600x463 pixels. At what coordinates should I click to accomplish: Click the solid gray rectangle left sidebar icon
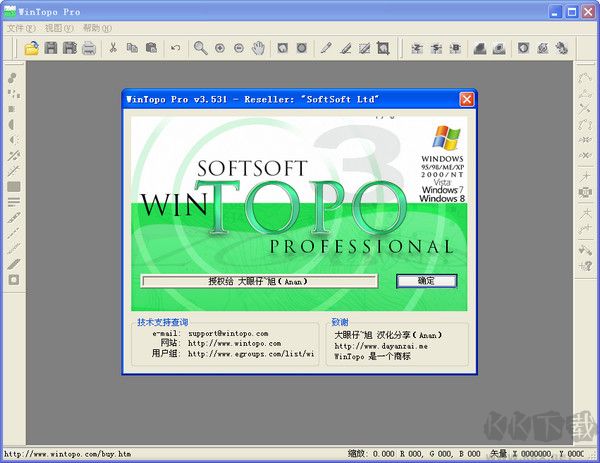pyautogui.click(x=14, y=187)
